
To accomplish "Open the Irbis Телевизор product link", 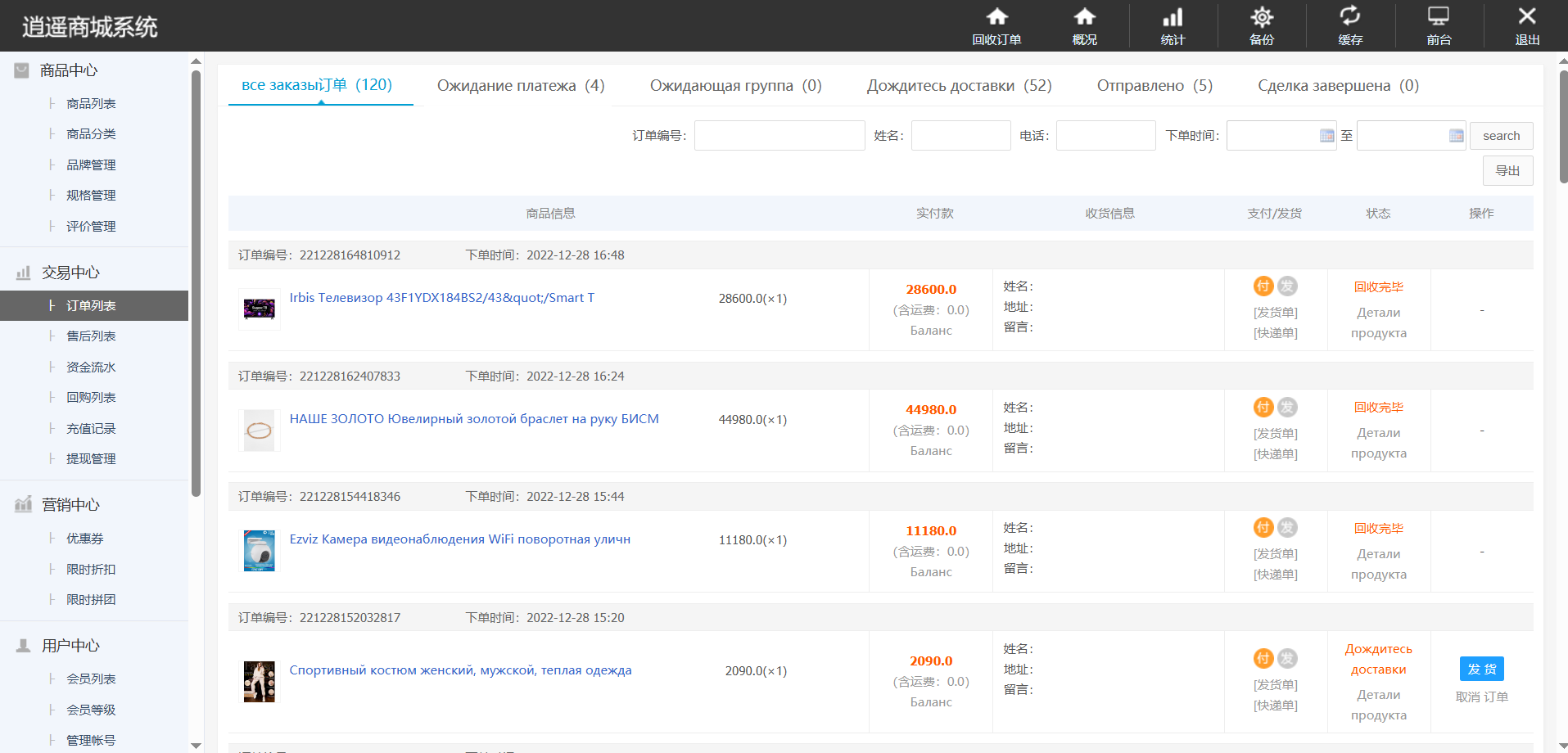I will pyautogui.click(x=441, y=298).
